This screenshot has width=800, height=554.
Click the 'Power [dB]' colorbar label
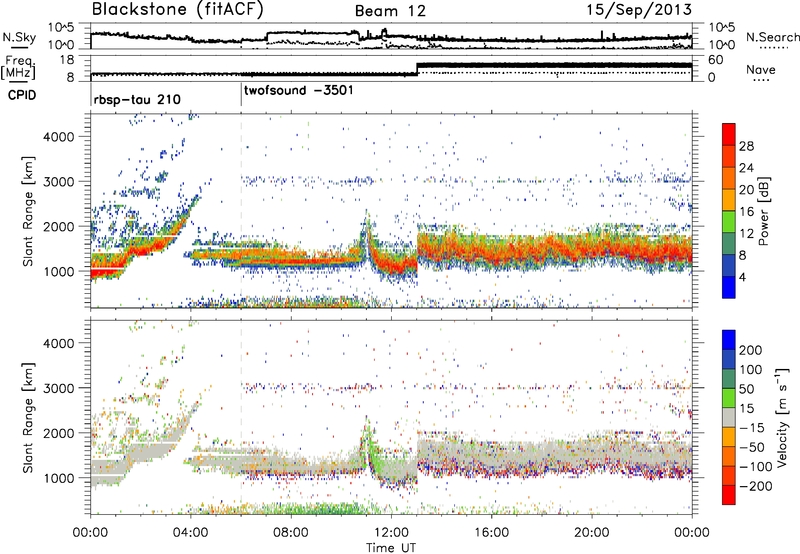[764, 211]
